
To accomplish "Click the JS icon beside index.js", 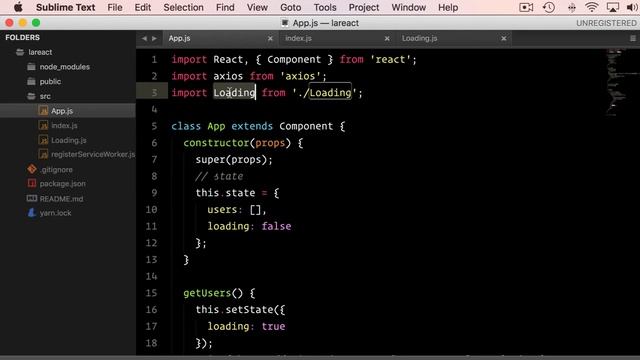I will pos(43,125).
